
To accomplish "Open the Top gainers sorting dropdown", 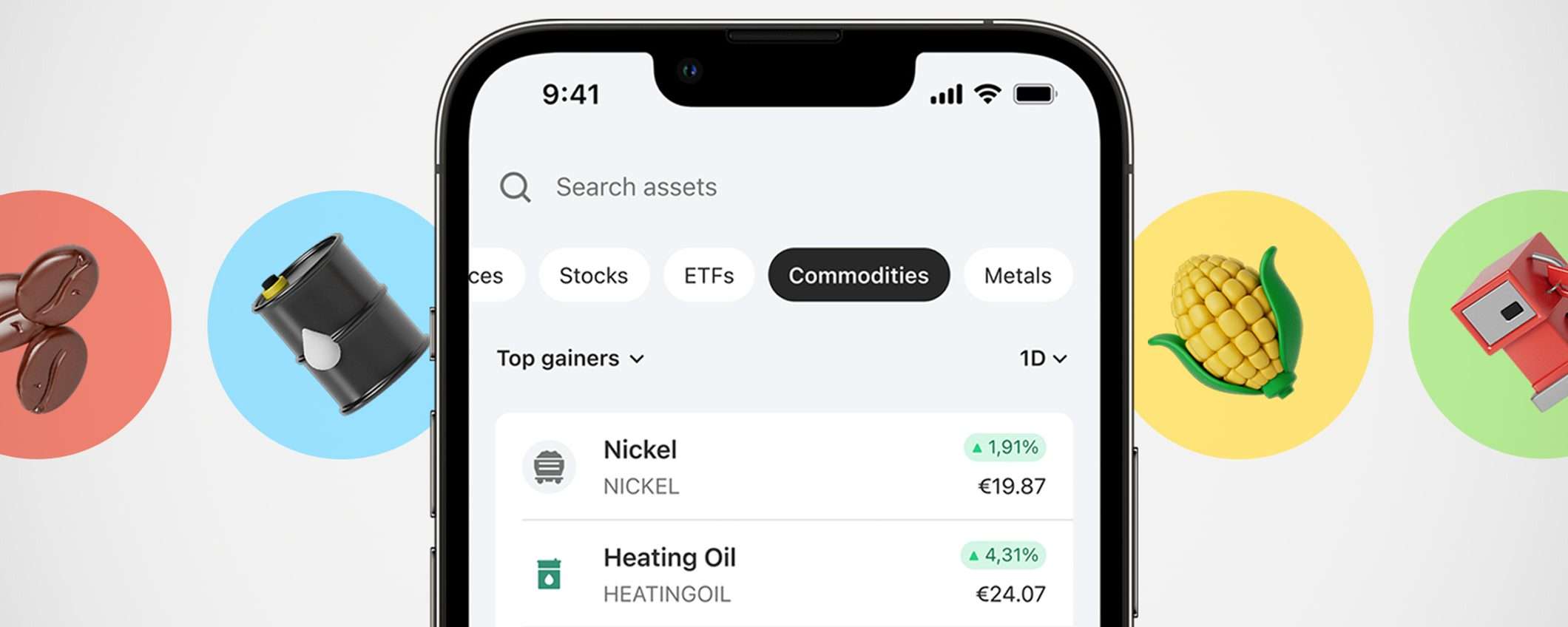I will [x=570, y=359].
